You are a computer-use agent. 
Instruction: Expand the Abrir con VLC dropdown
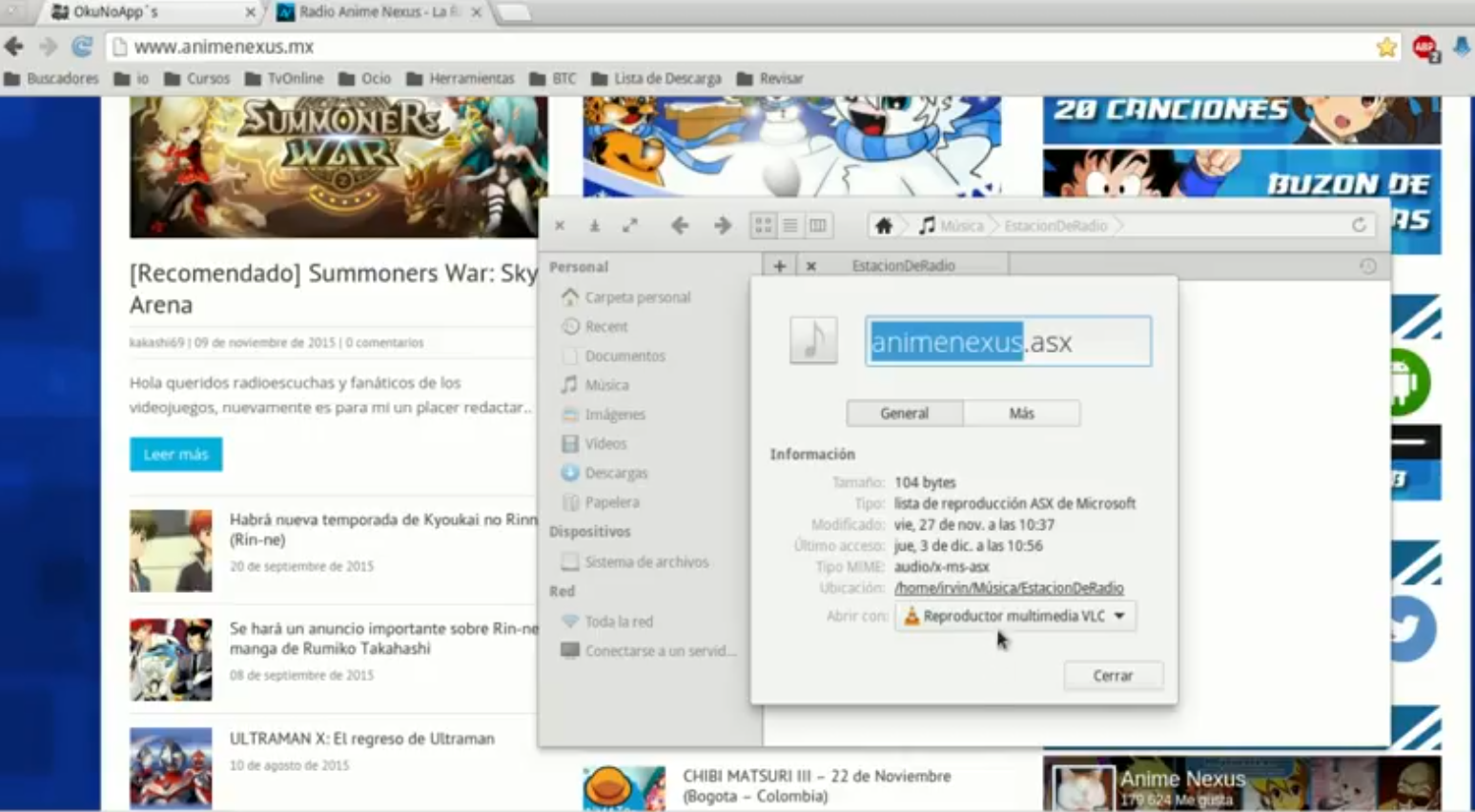1015,617
